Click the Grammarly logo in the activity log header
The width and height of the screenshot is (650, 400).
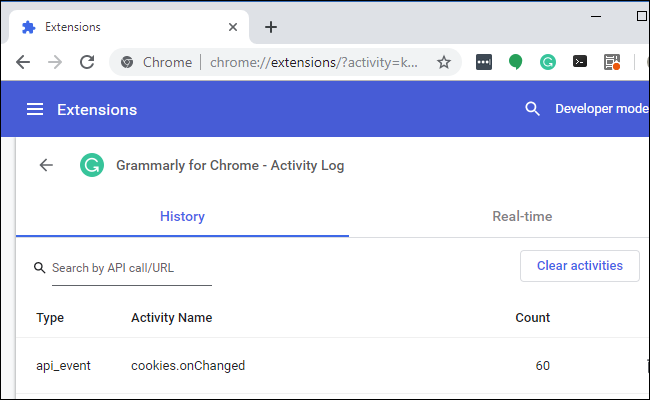(x=92, y=165)
